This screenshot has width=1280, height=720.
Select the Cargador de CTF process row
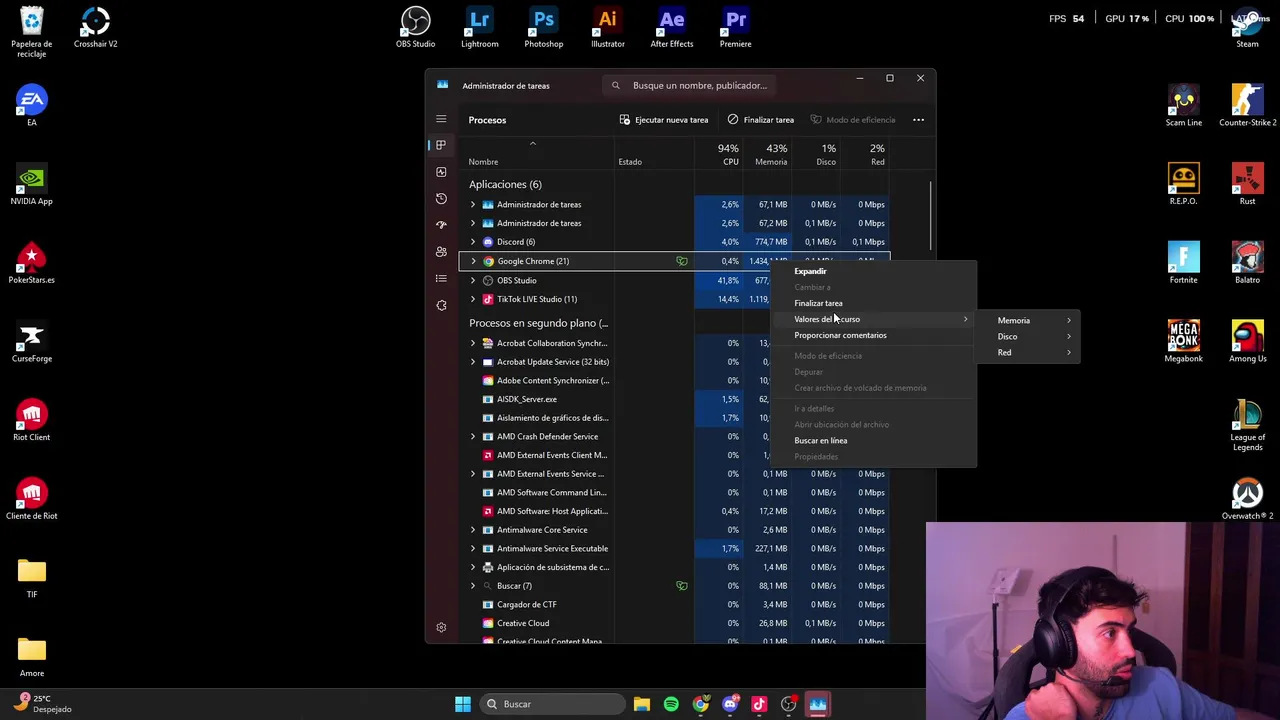pyautogui.click(x=675, y=604)
